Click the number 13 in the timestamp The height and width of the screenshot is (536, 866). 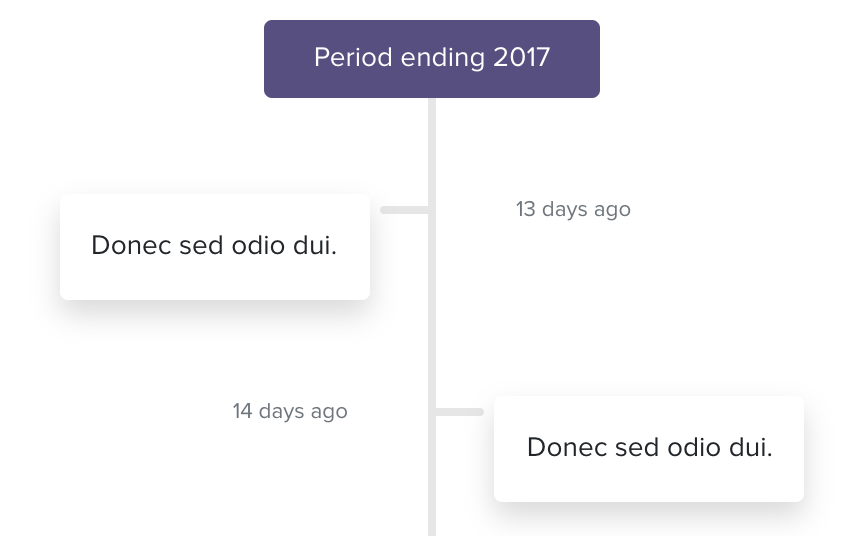tap(526, 209)
